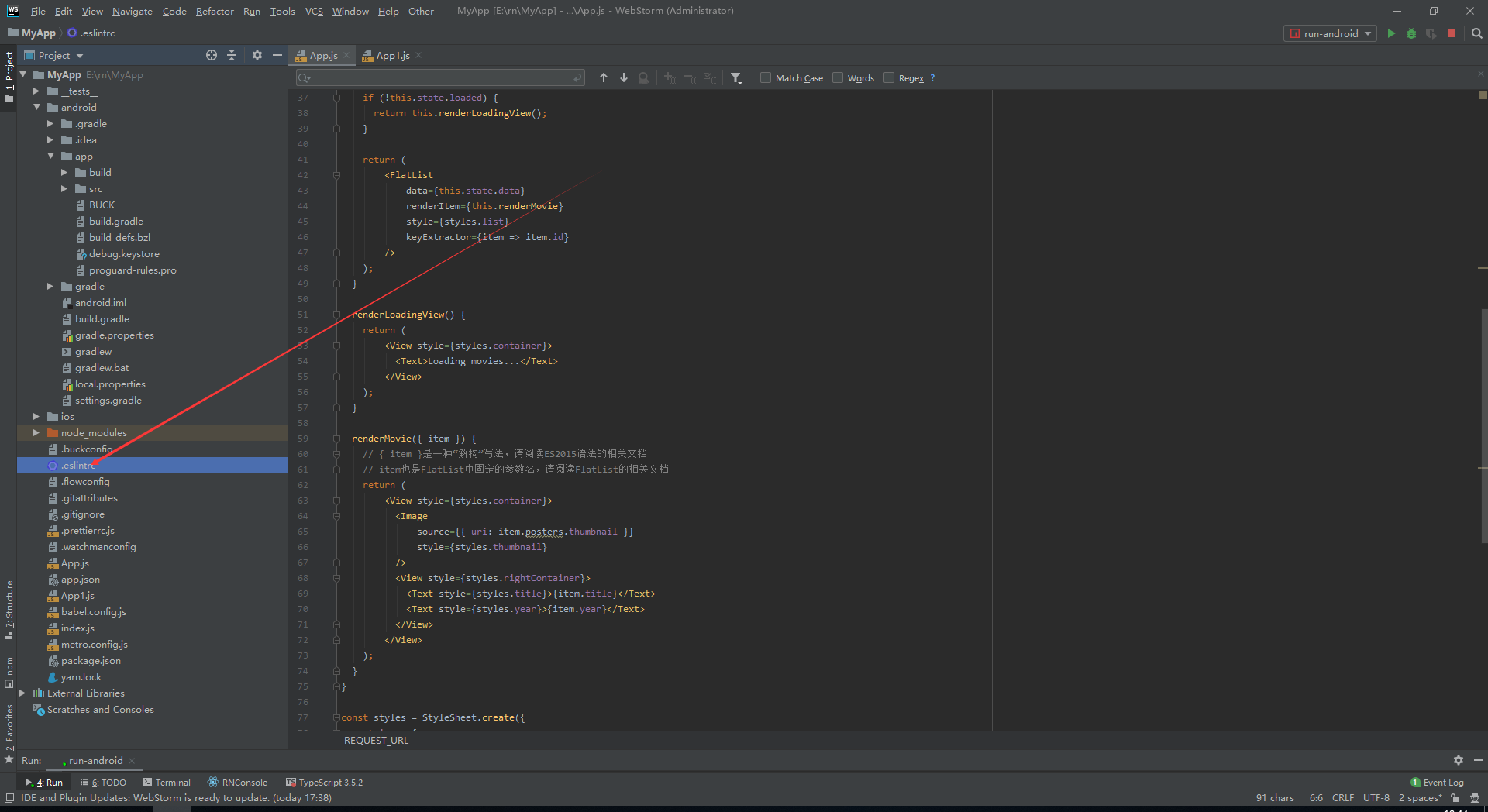Image resolution: width=1488 pixels, height=812 pixels.
Task: Open Search Everywhere magnifier
Action: pyautogui.click(x=1476, y=33)
